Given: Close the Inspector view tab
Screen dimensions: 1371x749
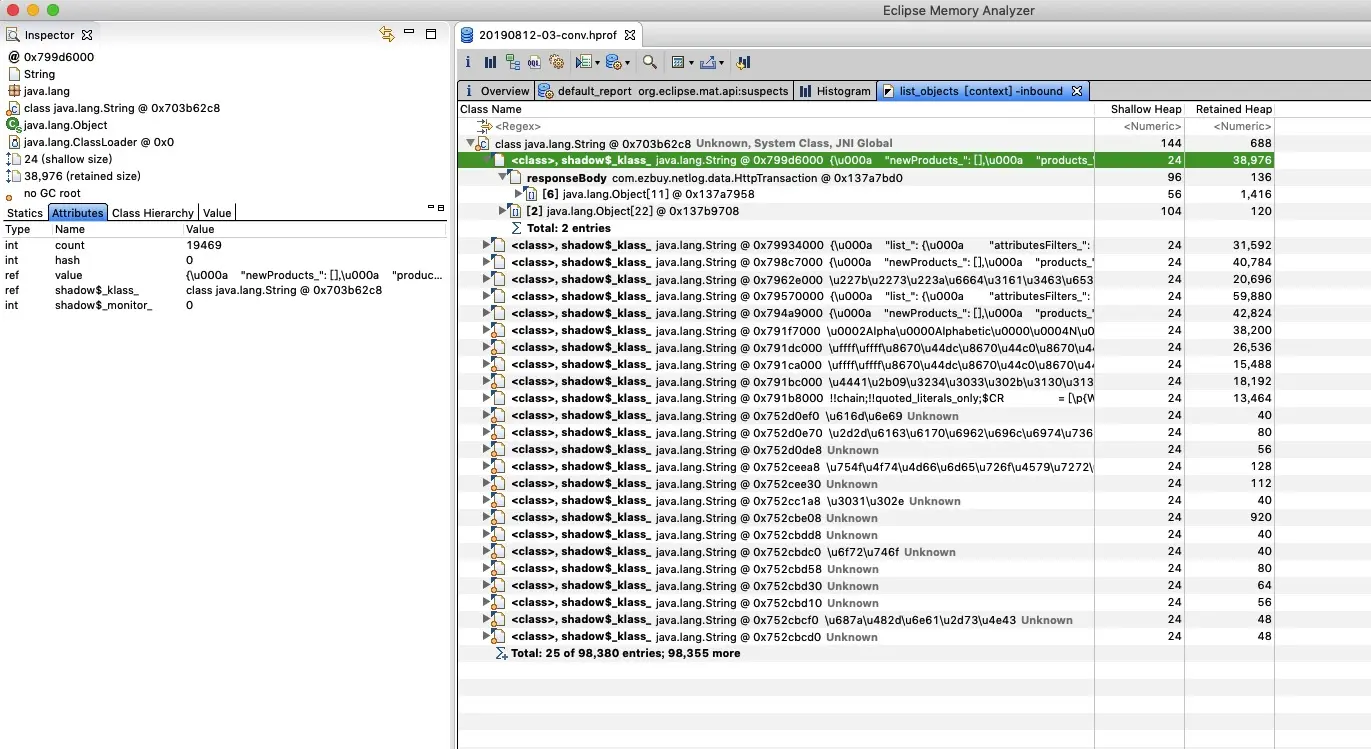Looking at the screenshot, I should [87, 35].
